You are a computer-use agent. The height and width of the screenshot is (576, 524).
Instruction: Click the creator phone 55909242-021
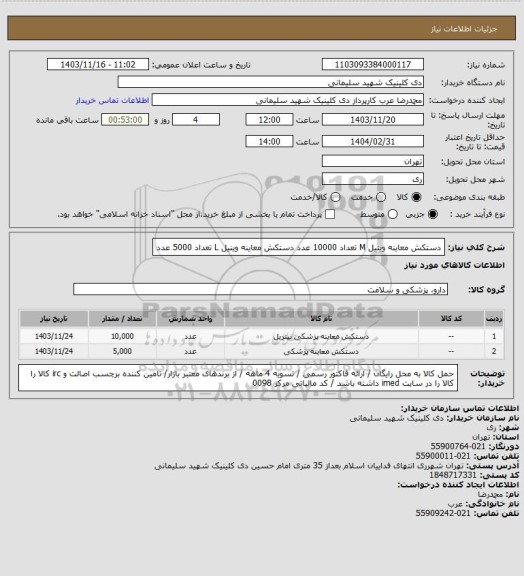(443, 513)
